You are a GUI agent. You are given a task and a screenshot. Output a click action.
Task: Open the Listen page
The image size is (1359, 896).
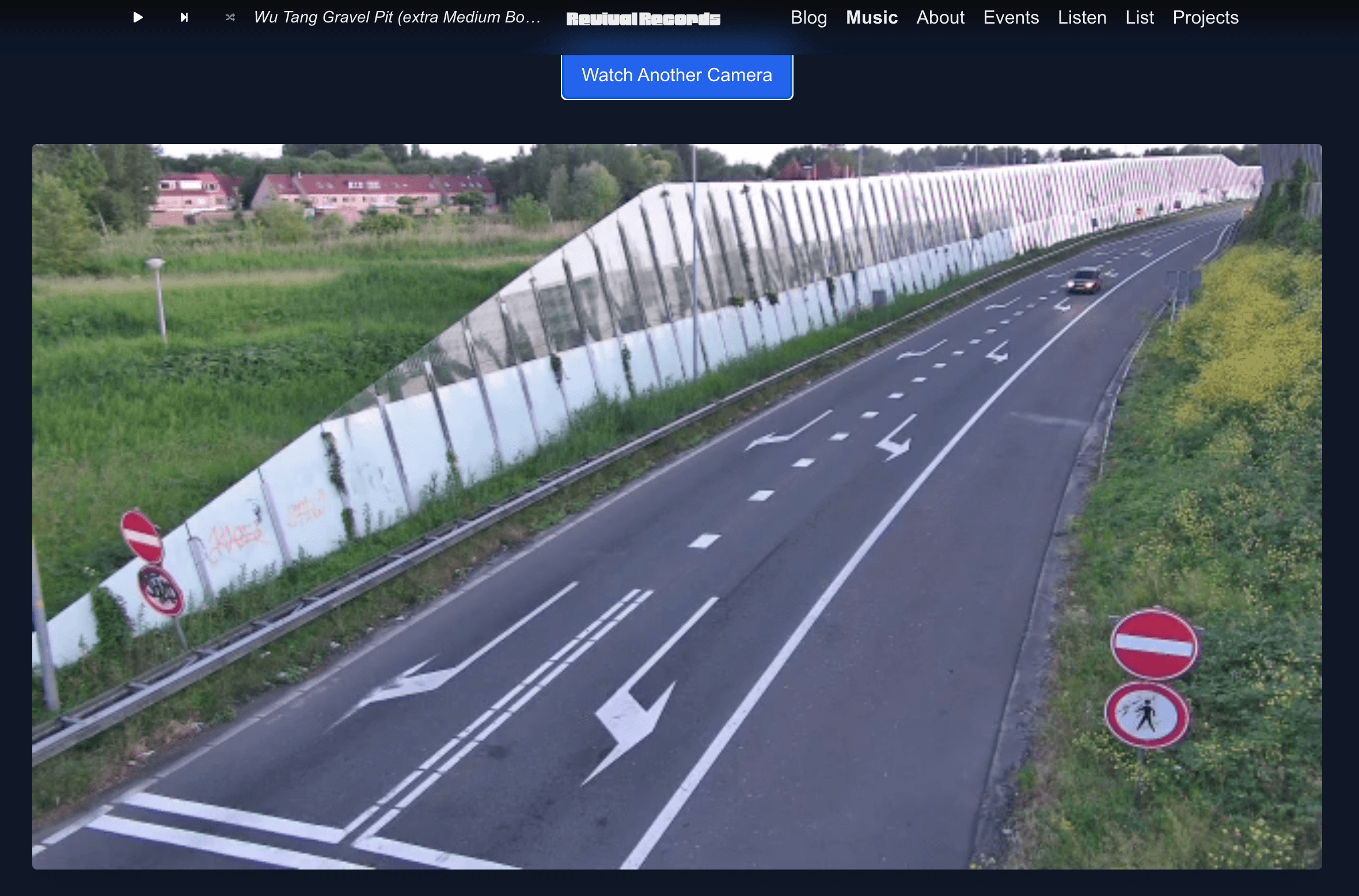click(x=1081, y=17)
